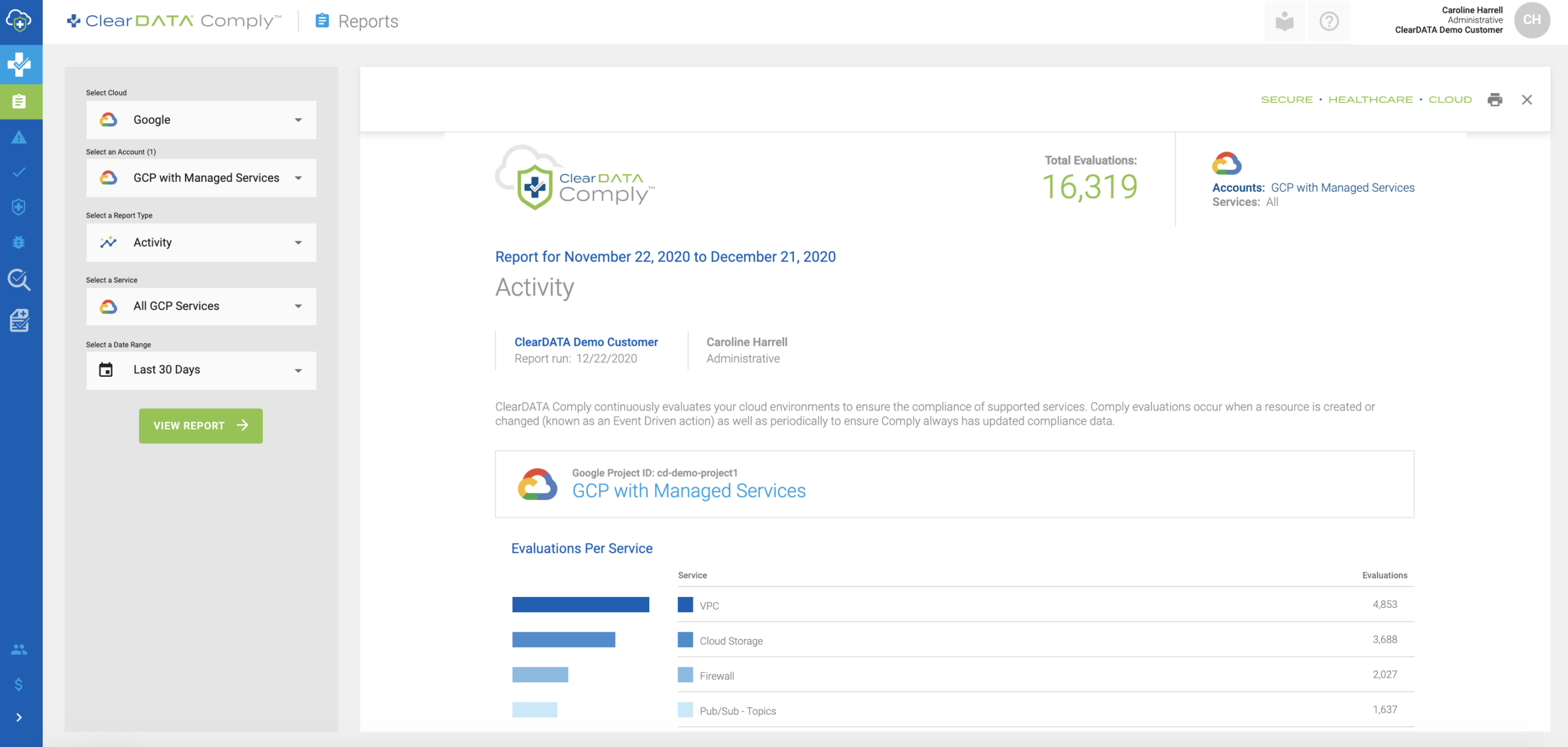This screenshot has width=1568, height=747.
Task: Click the GCP with Managed Services project heading
Action: coord(689,491)
